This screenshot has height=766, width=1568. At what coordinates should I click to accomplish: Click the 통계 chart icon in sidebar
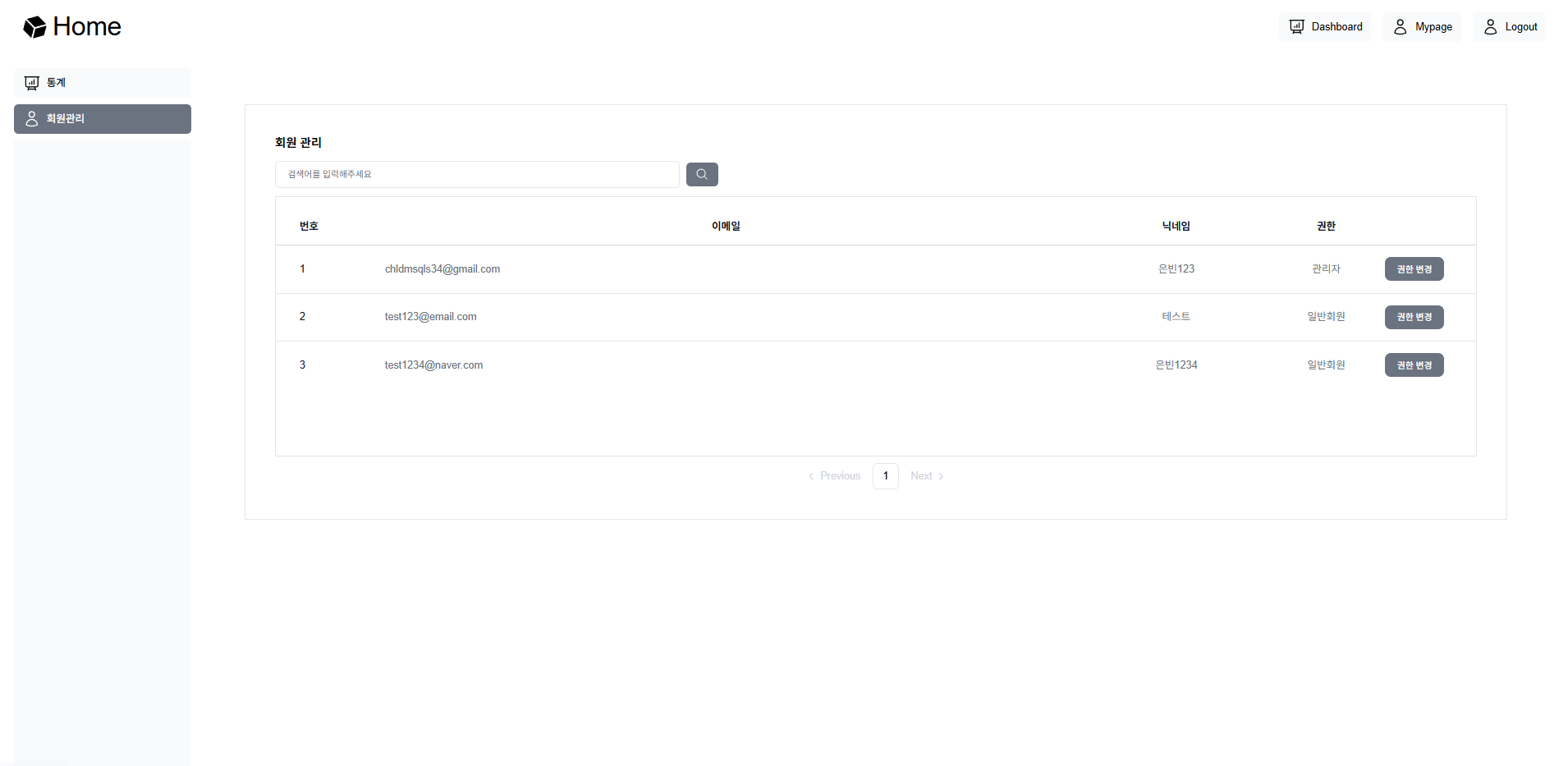tap(32, 83)
